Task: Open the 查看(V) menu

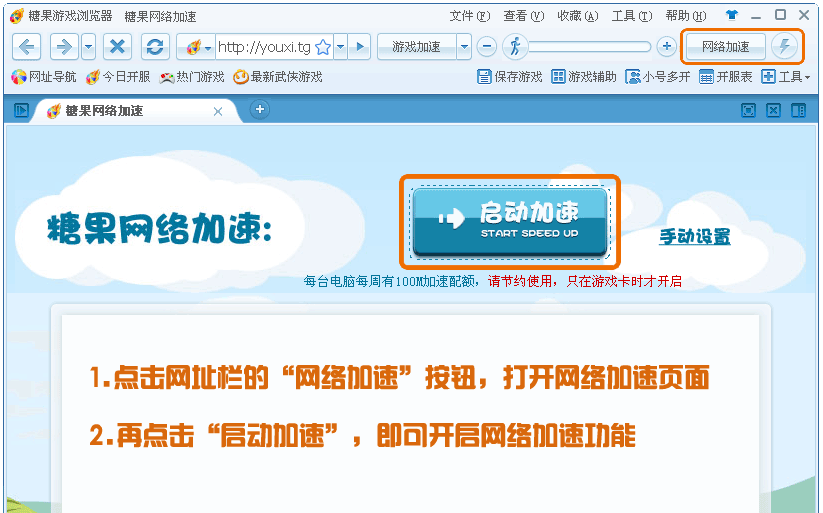Action: (524, 16)
